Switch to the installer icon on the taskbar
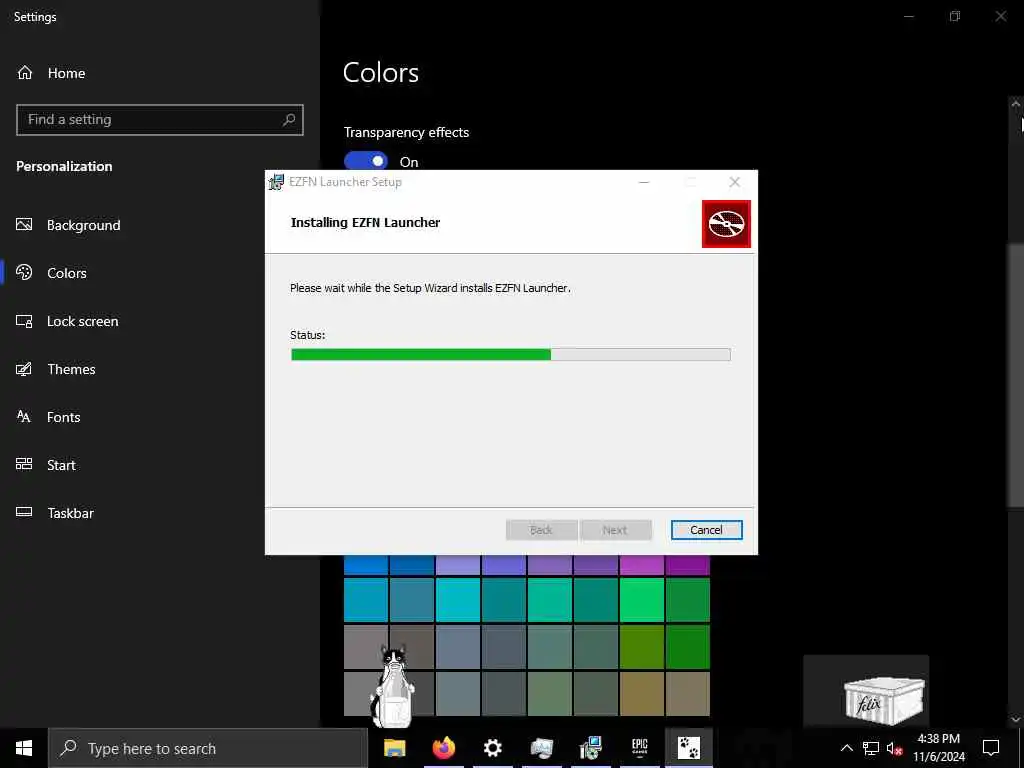Screen dimensions: 1024x768 (x=590, y=748)
